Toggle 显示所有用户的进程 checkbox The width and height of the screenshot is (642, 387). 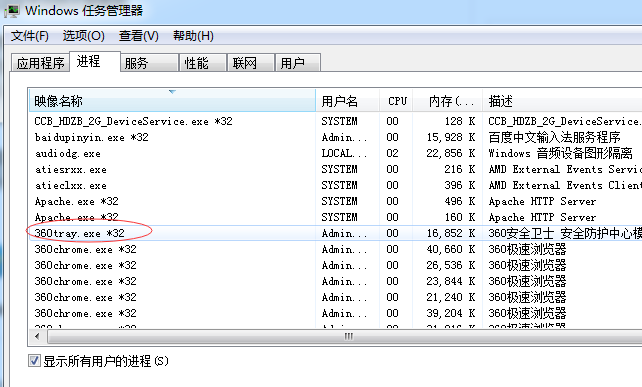pos(34,361)
